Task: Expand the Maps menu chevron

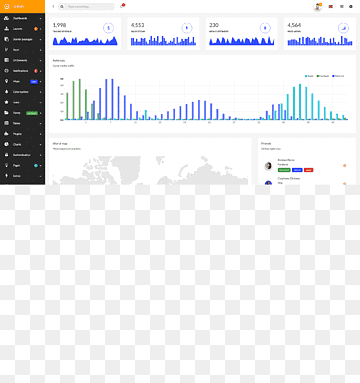Action: (41, 81)
